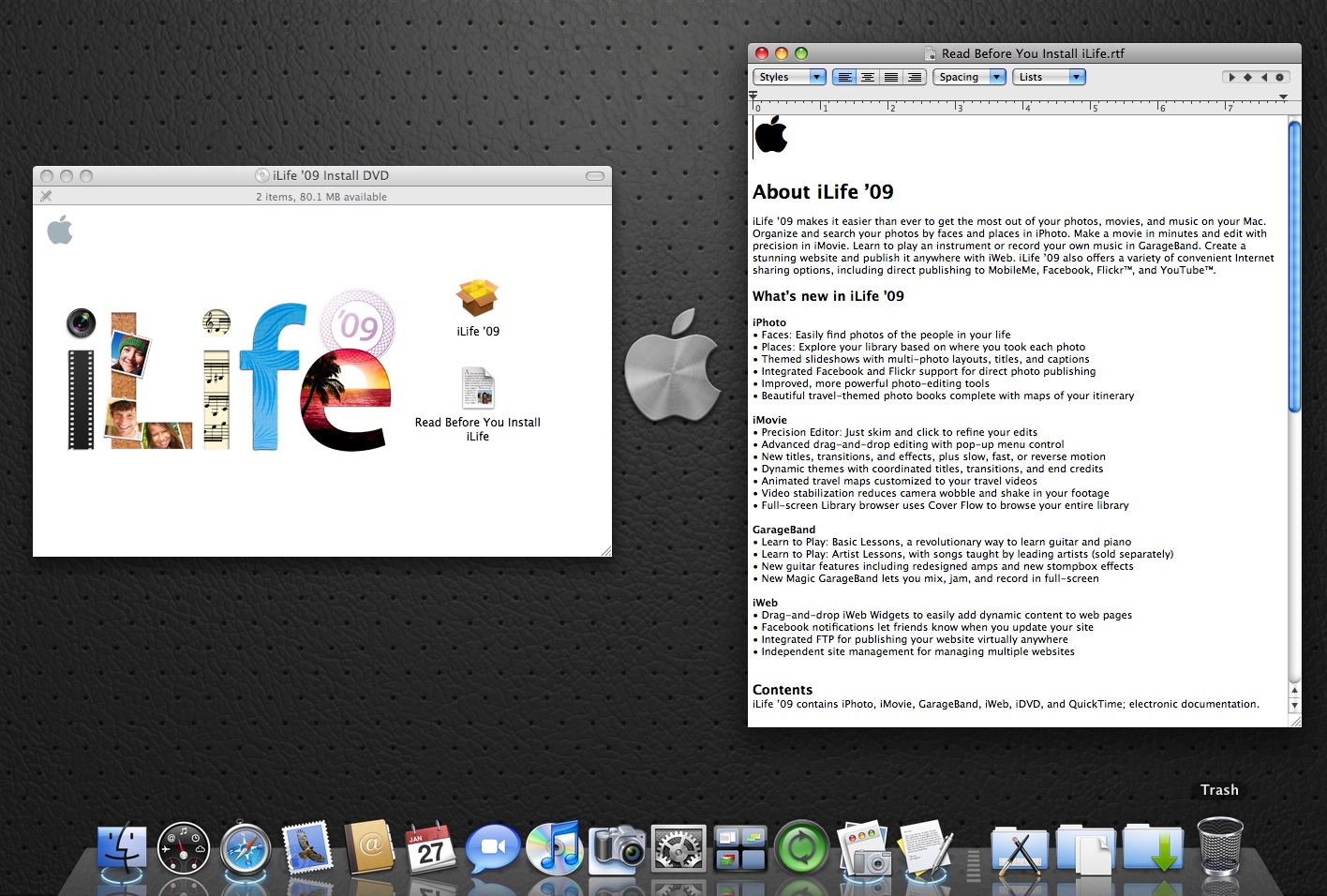Open Finder from the Dock
This screenshot has height=896, width=1327.
tap(122, 848)
